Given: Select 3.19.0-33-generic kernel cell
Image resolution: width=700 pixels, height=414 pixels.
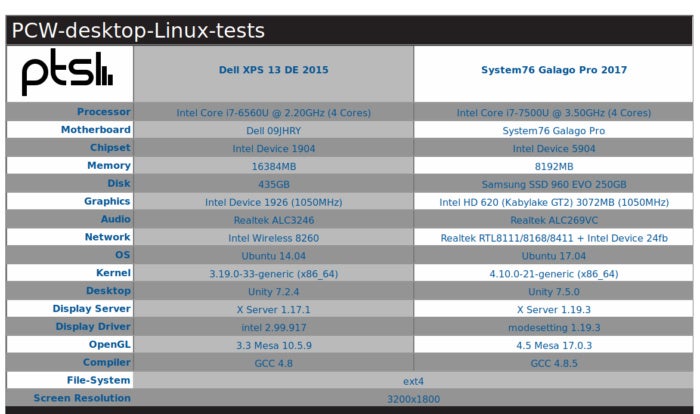Looking at the screenshot, I should point(274,274).
